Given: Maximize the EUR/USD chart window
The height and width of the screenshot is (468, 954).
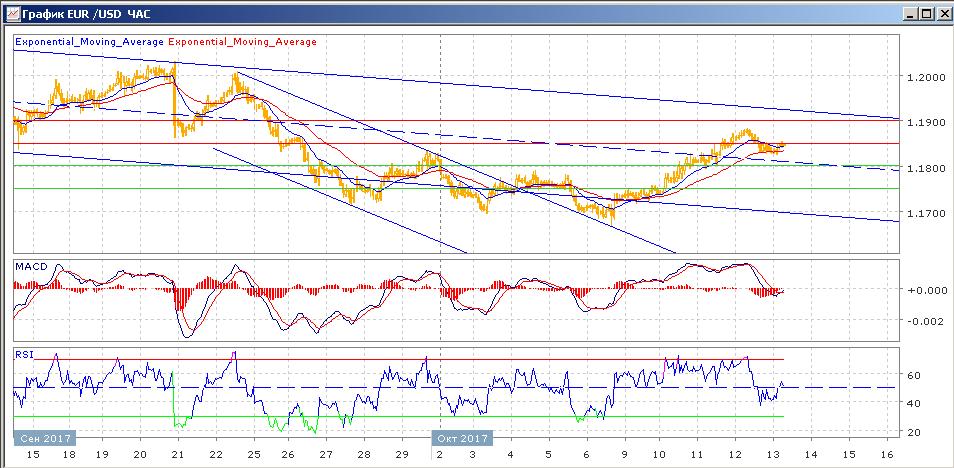Looking at the screenshot, I should 925,13.
